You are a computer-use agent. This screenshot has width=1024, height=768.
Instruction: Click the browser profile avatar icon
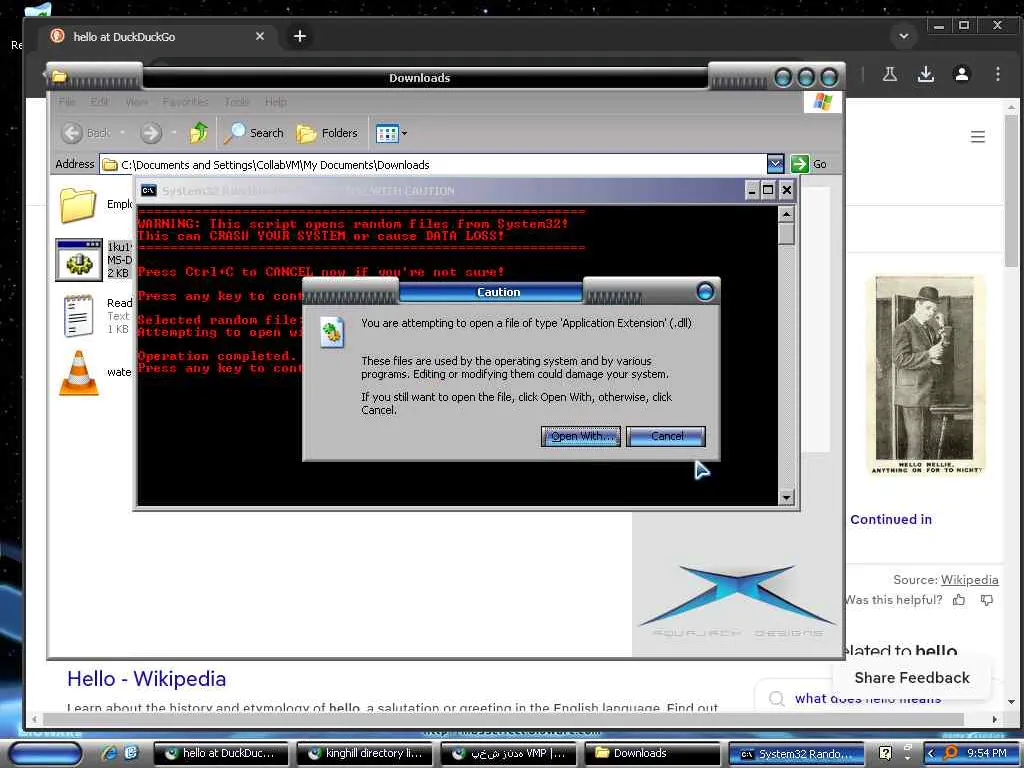pos(961,74)
